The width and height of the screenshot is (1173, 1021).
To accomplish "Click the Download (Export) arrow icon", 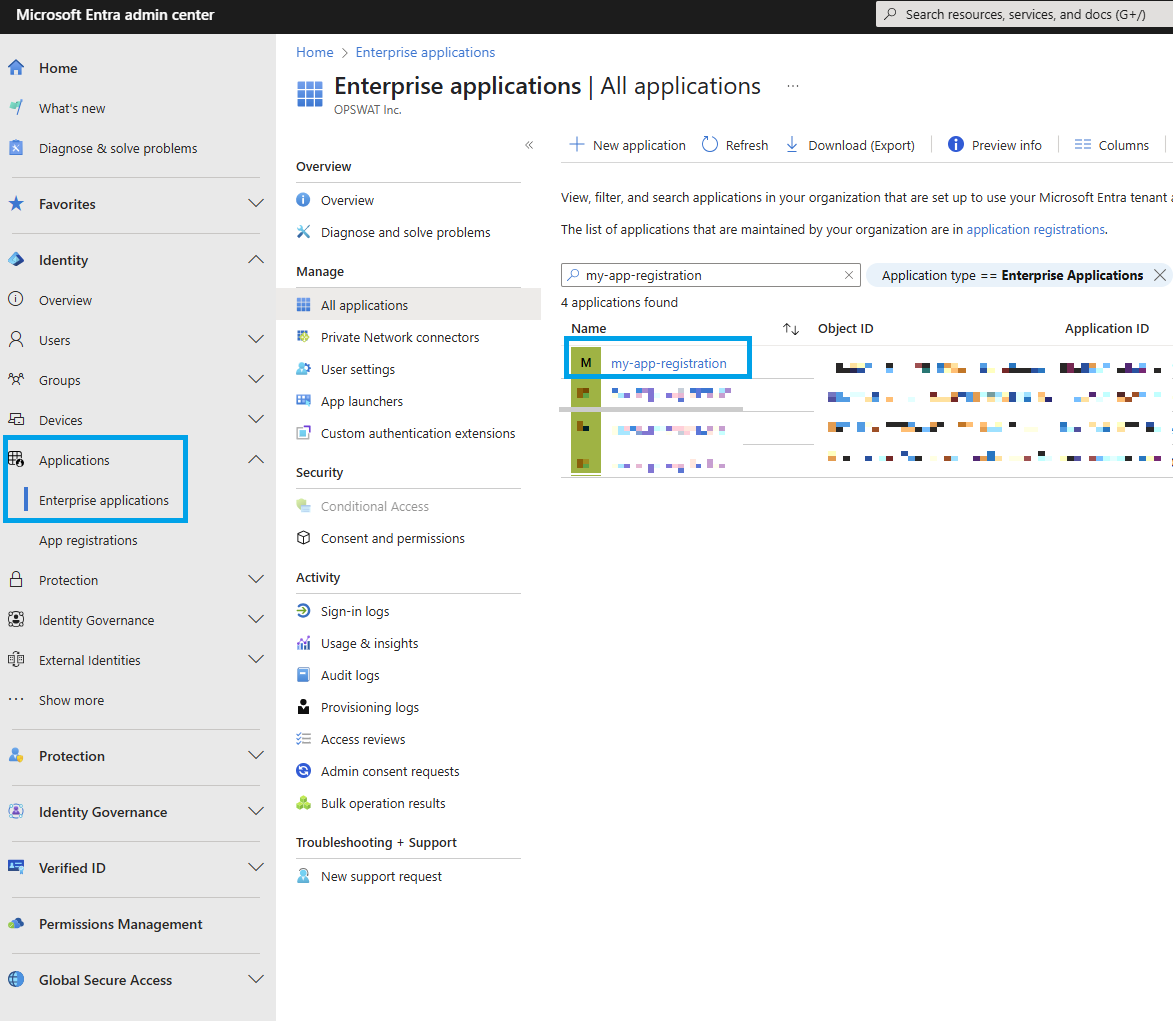I will click(791, 144).
